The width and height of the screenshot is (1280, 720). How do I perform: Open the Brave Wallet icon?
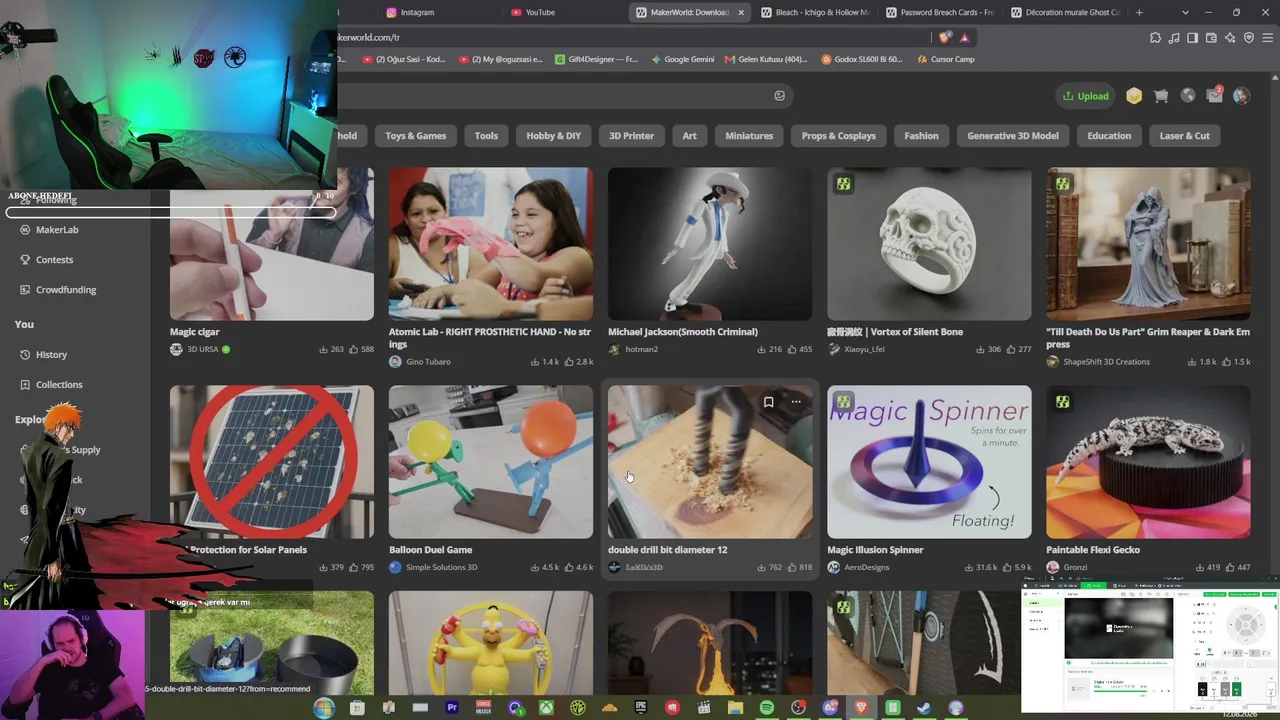pos(1212,38)
